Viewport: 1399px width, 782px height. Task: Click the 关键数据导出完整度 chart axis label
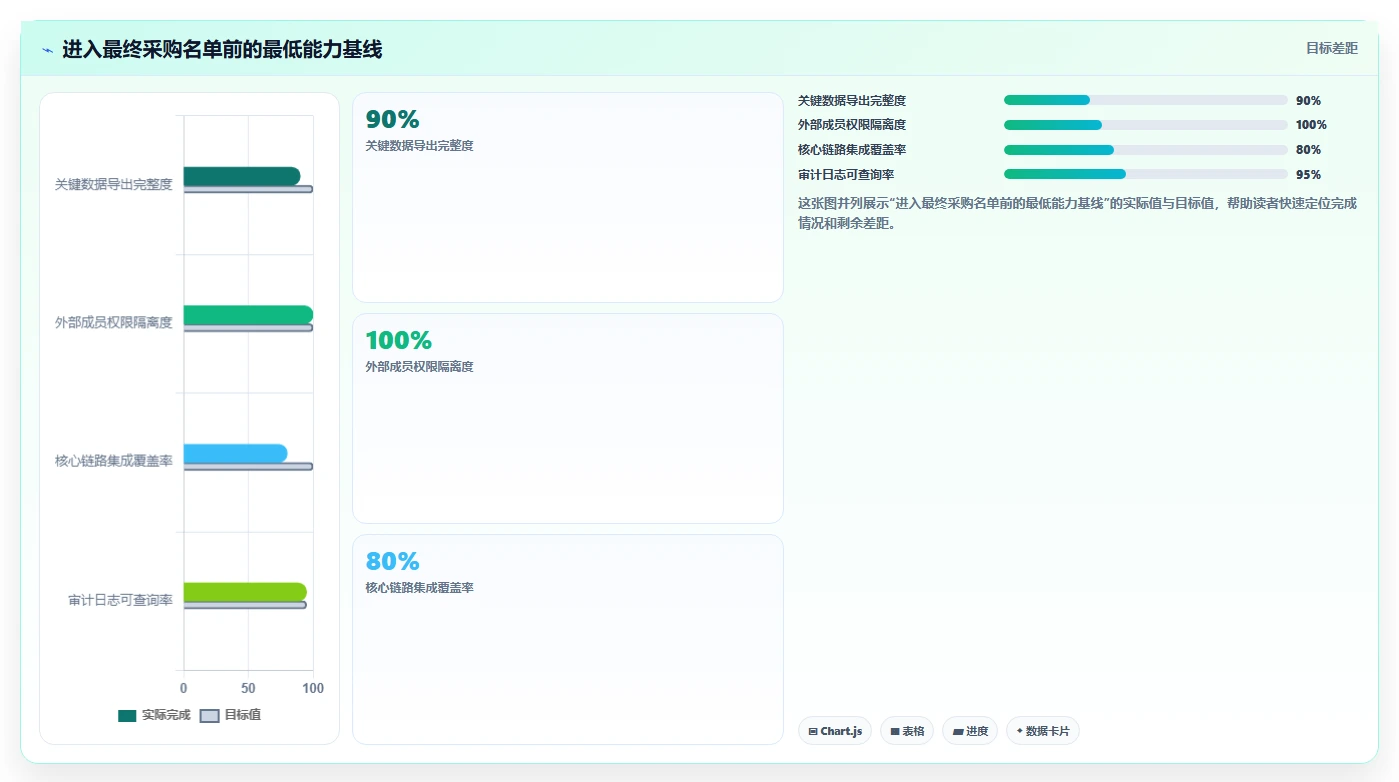(114, 184)
